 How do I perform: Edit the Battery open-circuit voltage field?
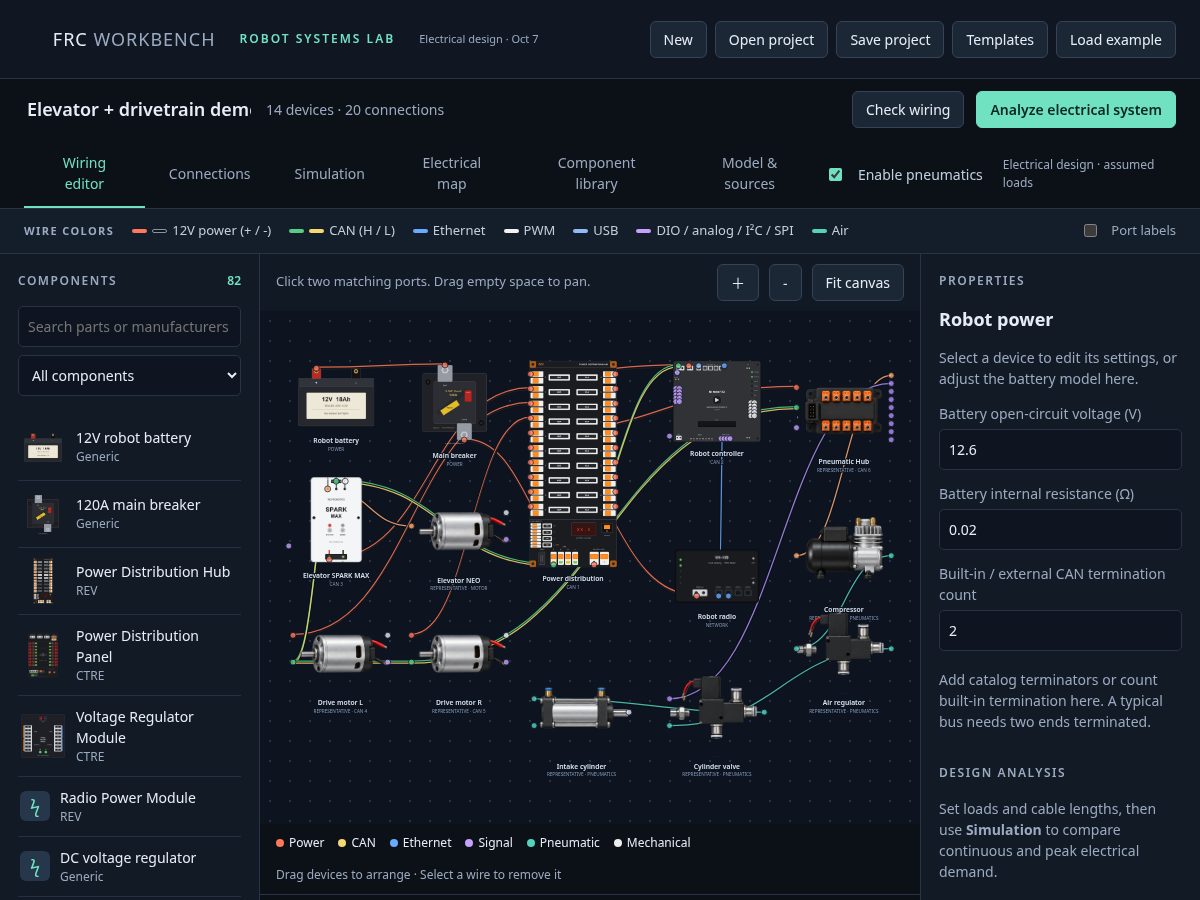tap(1060, 450)
